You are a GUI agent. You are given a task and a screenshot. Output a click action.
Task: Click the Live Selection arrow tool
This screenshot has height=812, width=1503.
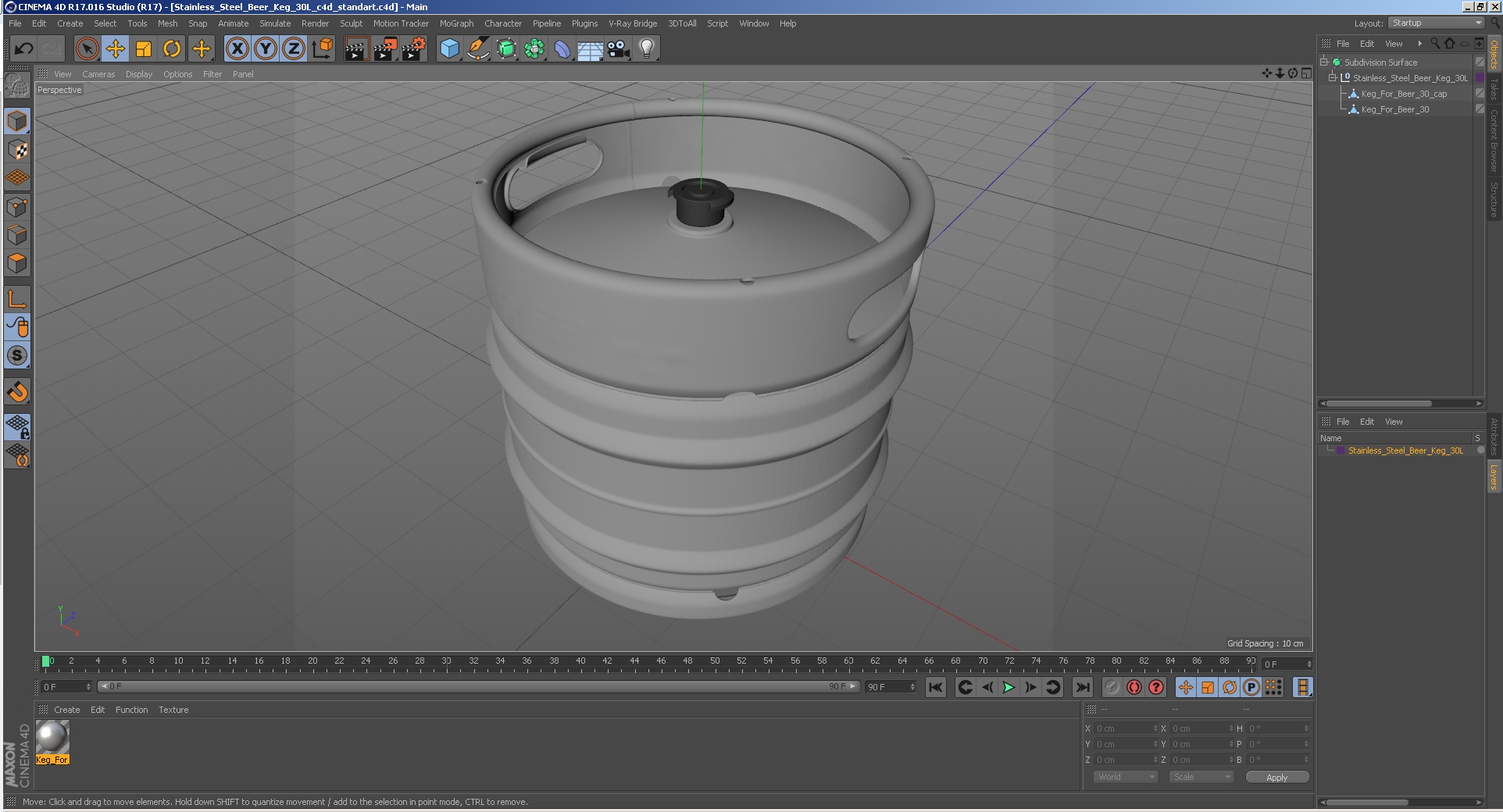87,49
